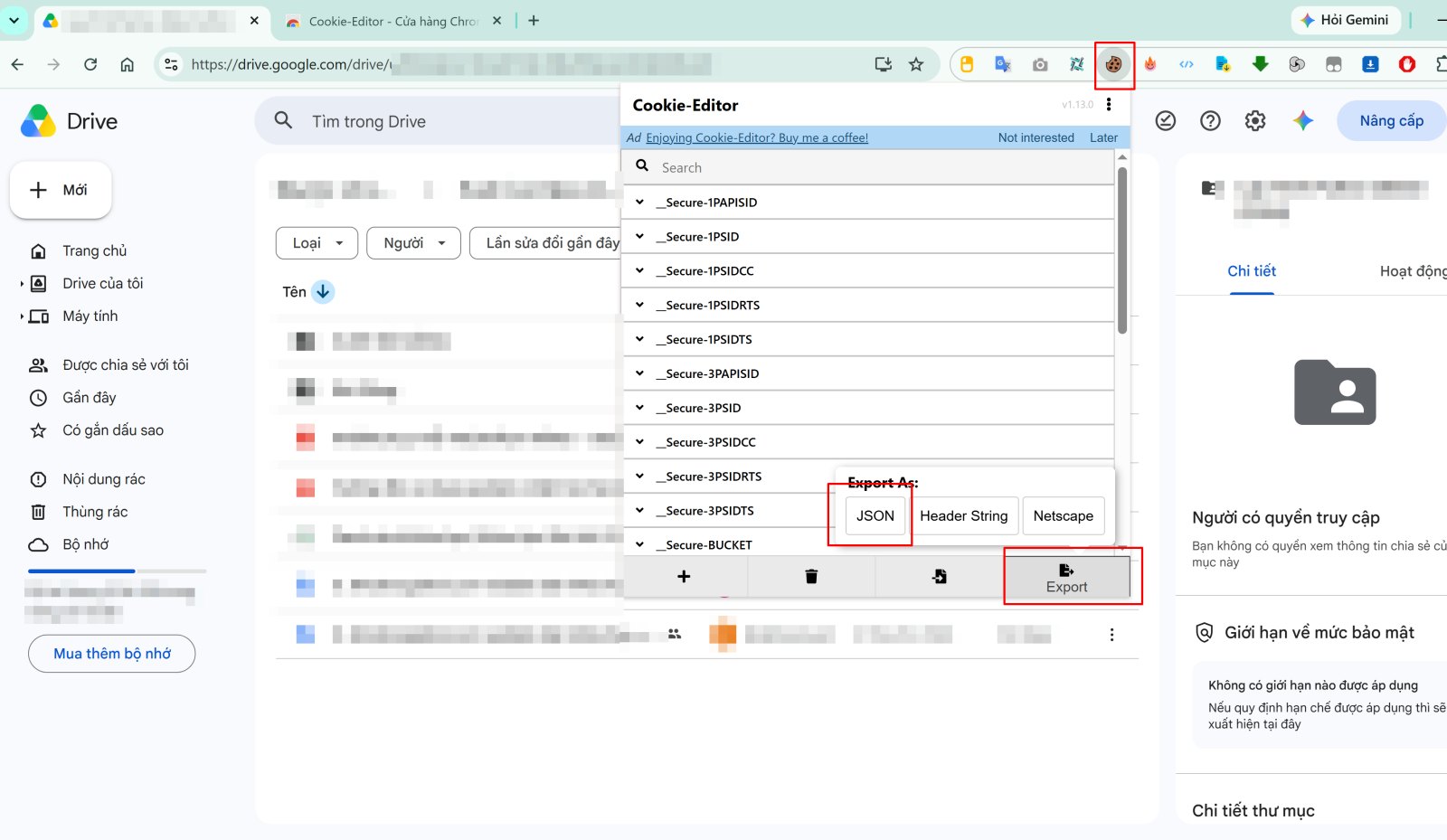The width and height of the screenshot is (1447, 840).
Task: Click the Tìm trong Drive search box
Action: coord(439,121)
